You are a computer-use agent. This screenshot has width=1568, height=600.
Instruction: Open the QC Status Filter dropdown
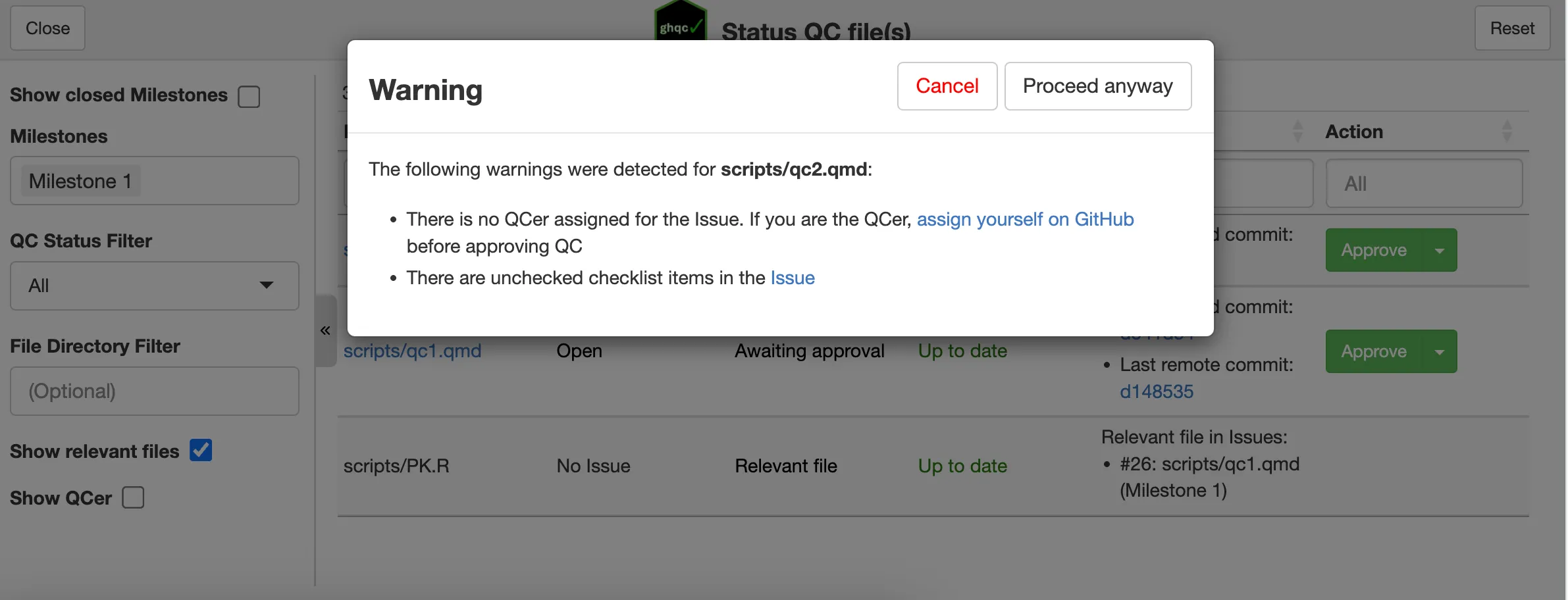tap(154, 286)
